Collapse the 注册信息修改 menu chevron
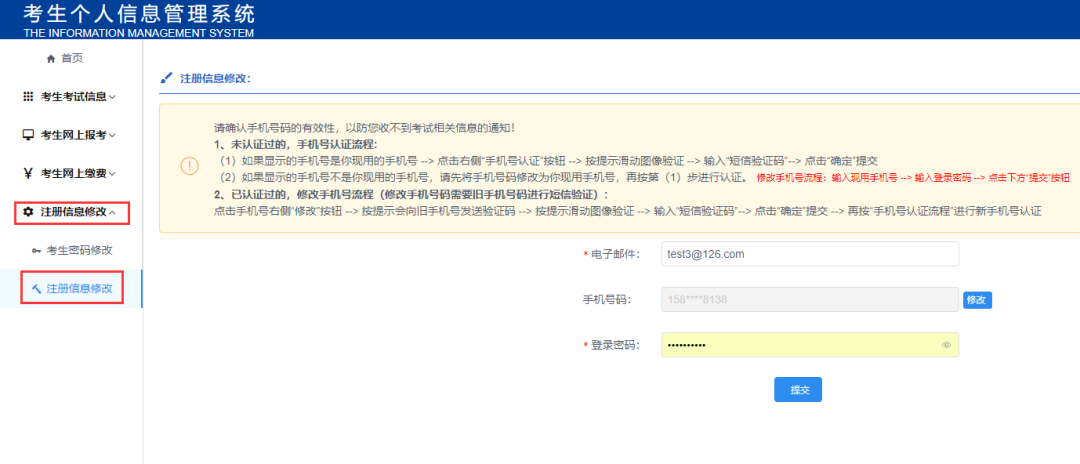Viewport: 1080px width, 464px height. [112, 211]
